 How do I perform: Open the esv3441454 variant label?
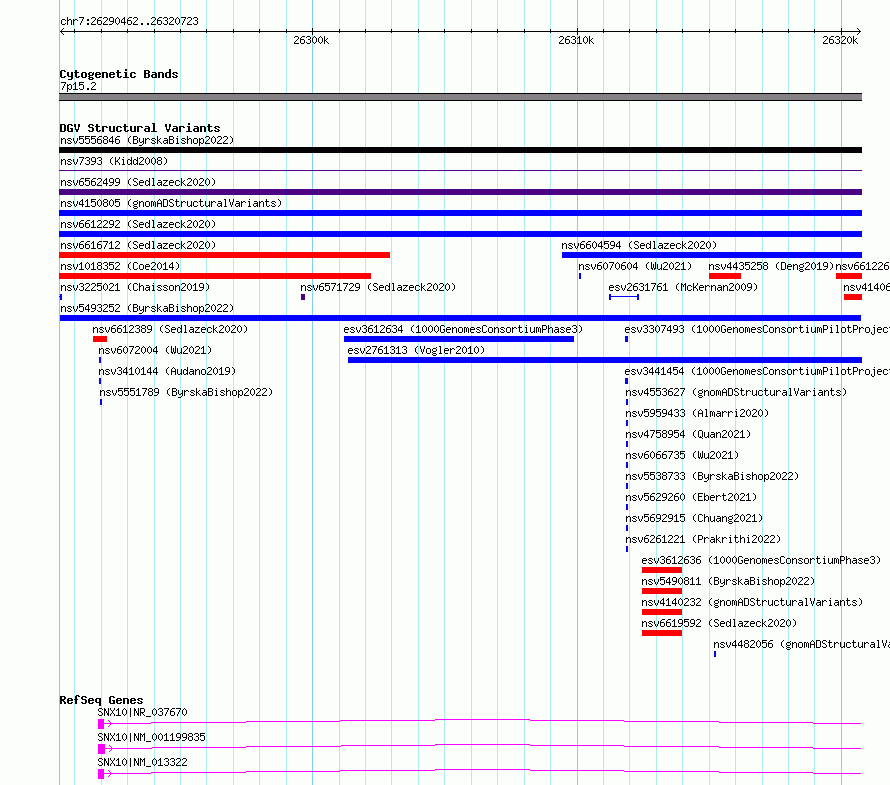click(x=757, y=371)
